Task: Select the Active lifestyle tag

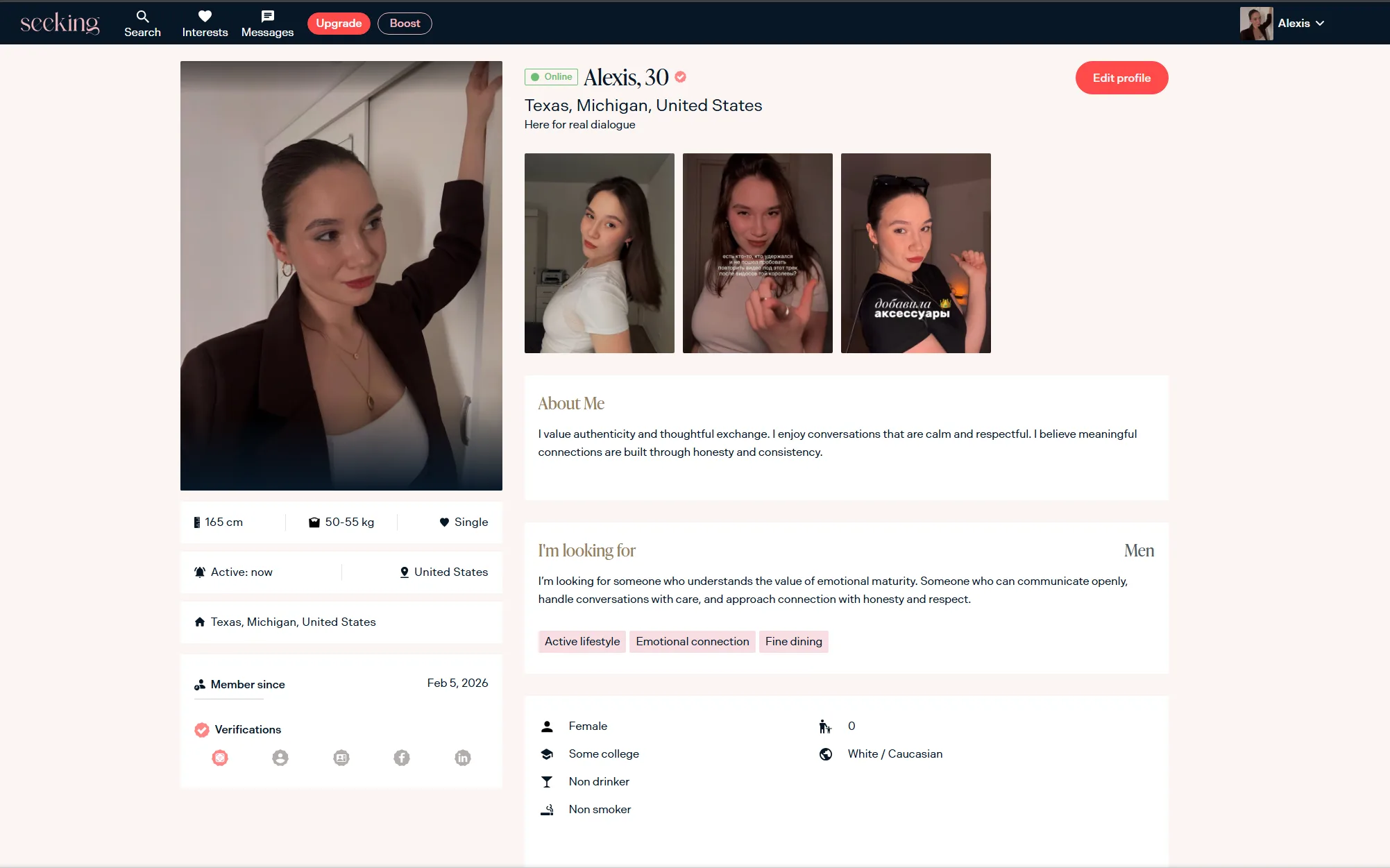Action: (x=582, y=641)
